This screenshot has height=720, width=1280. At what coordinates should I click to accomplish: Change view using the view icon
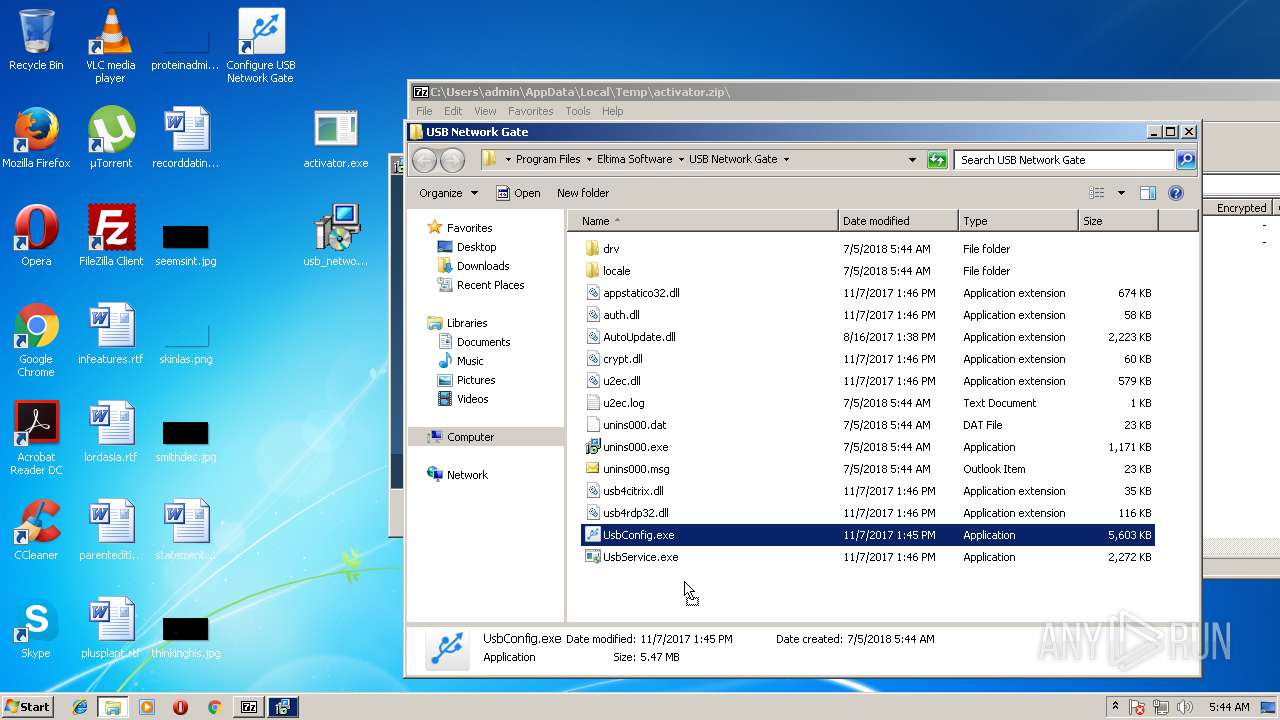[x=1097, y=193]
